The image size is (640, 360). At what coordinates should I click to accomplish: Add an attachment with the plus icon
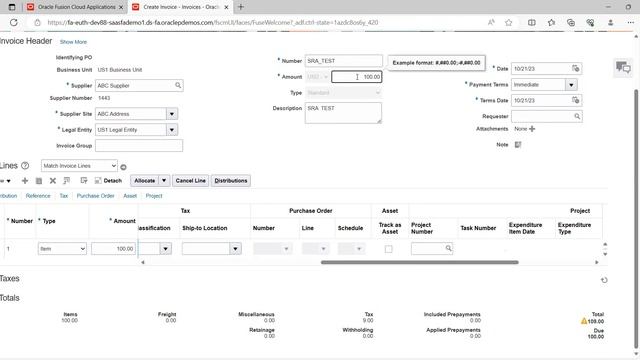[x=532, y=129]
